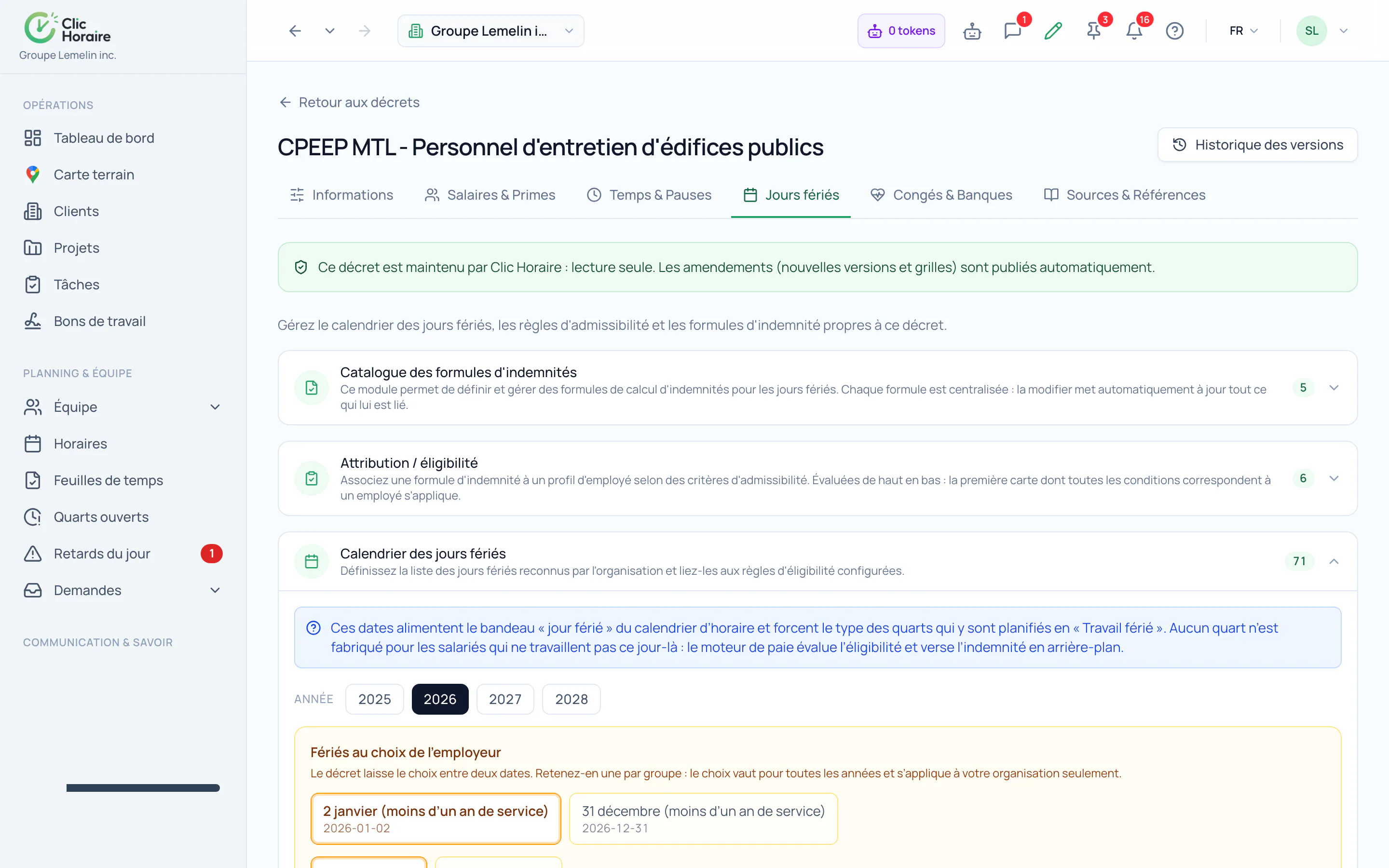Switch to the Salaires & Primes tab
Viewport: 1389px width, 868px height.
(490, 195)
